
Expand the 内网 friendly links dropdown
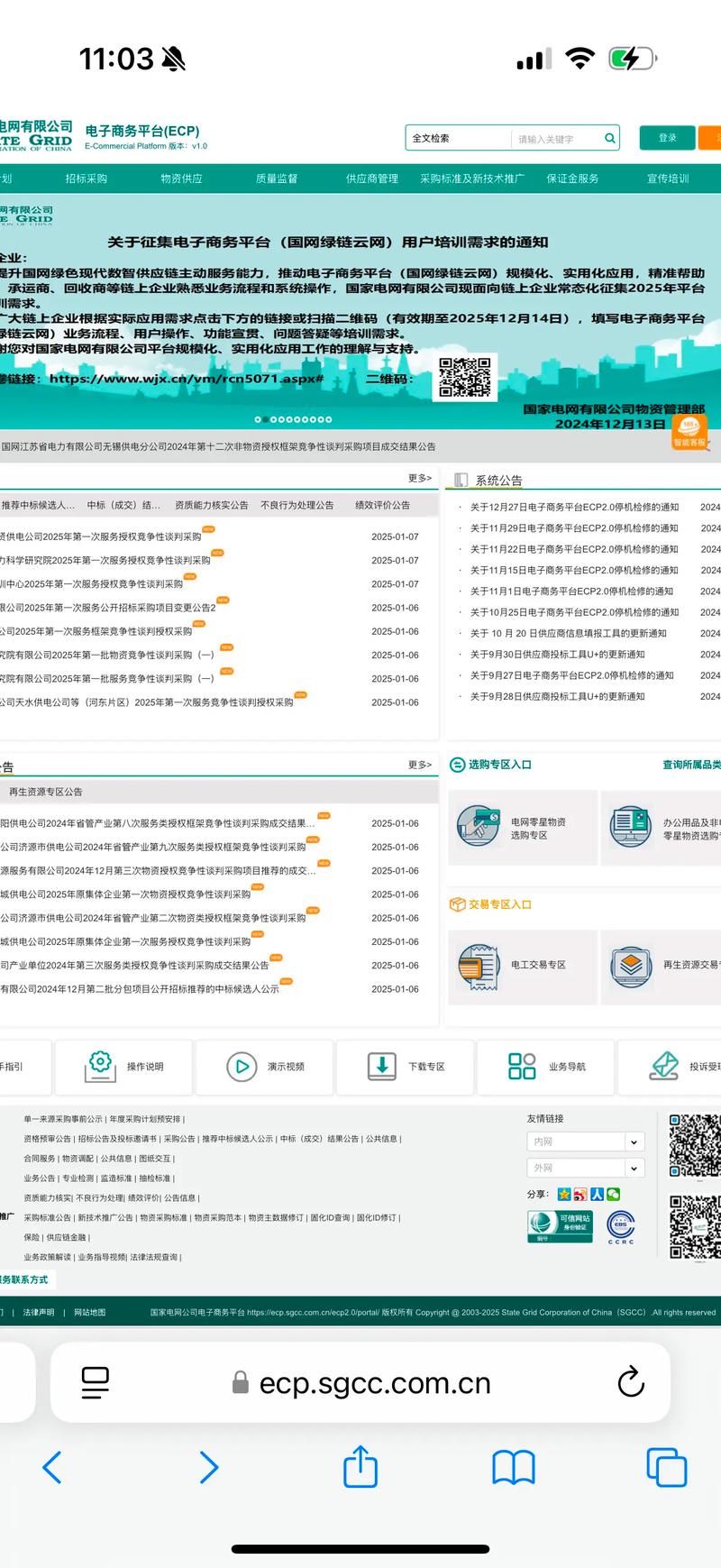click(634, 1142)
